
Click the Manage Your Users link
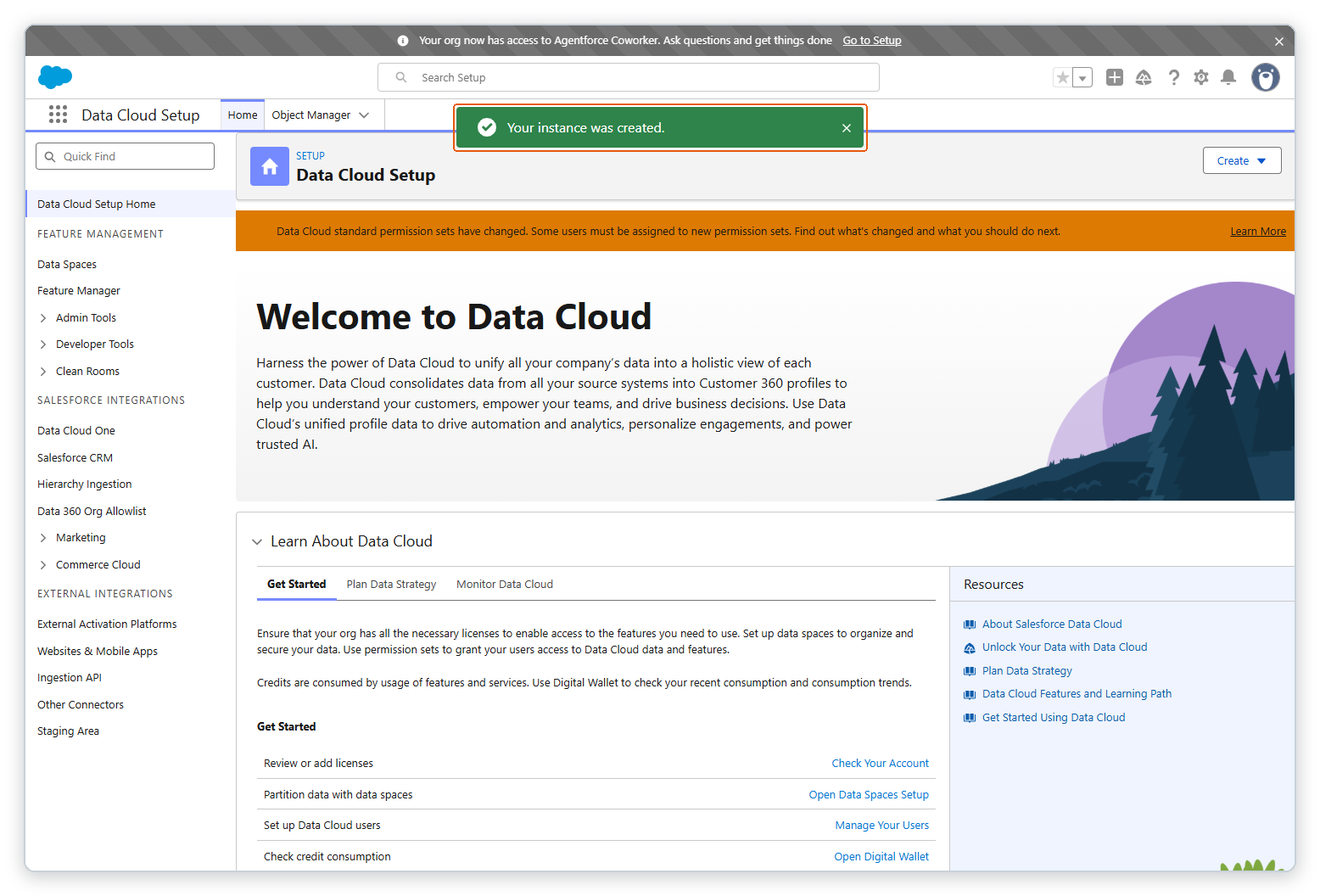(x=881, y=825)
